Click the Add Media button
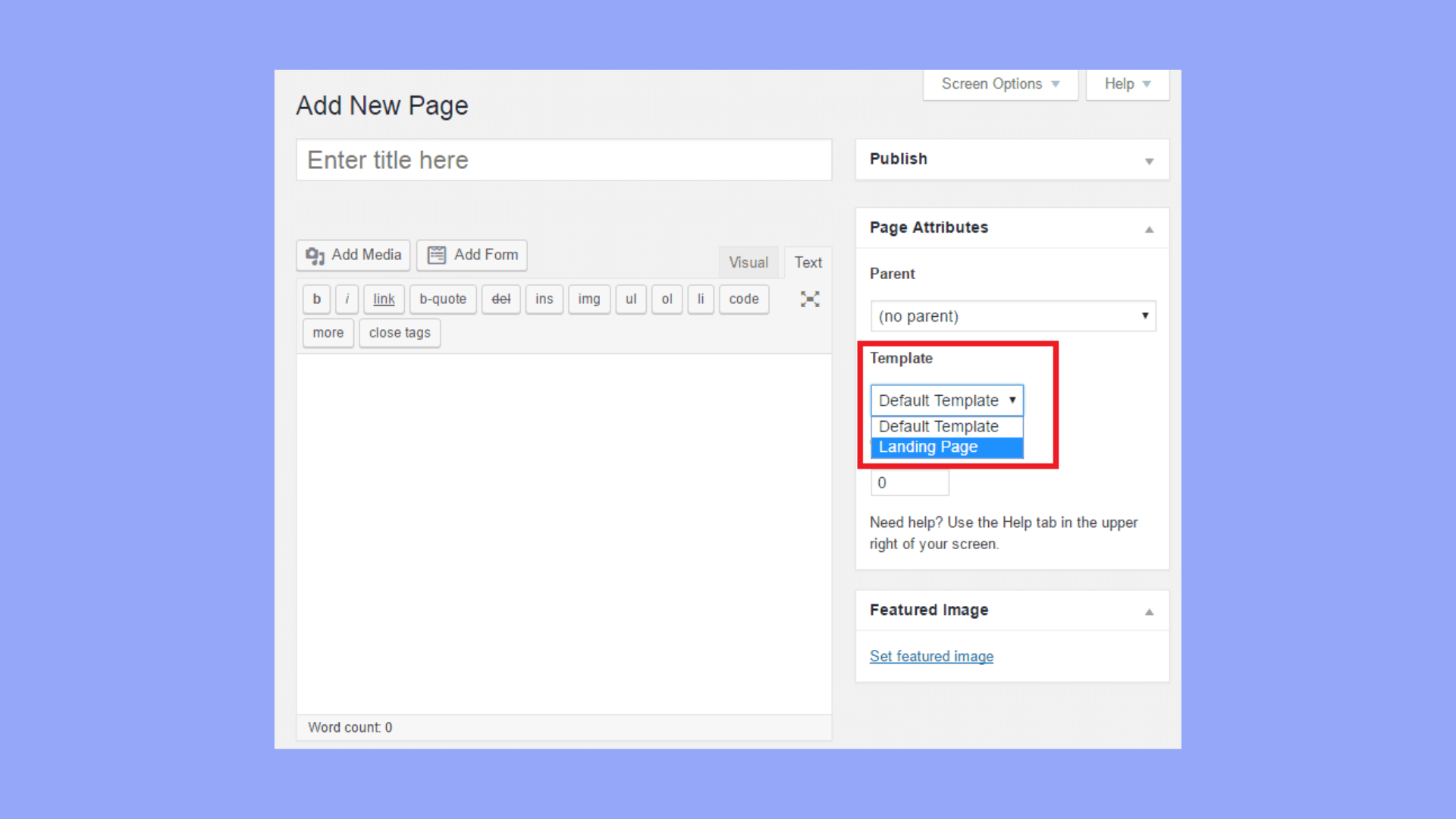The image size is (1456, 819). click(353, 256)
